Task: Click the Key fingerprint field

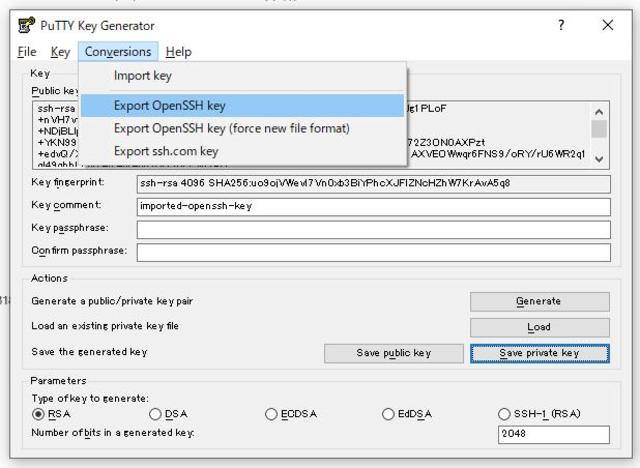Action: tap(373, 184)
